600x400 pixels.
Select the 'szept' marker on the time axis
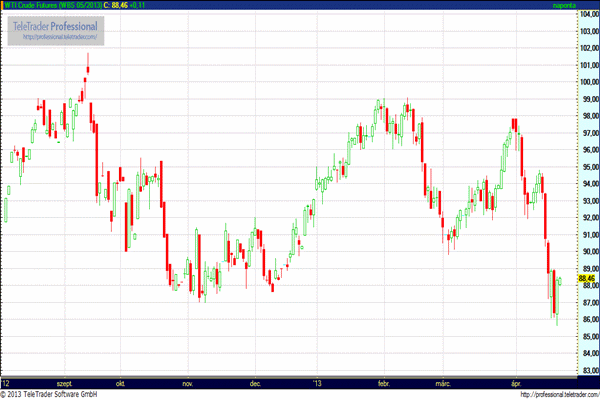64,383
